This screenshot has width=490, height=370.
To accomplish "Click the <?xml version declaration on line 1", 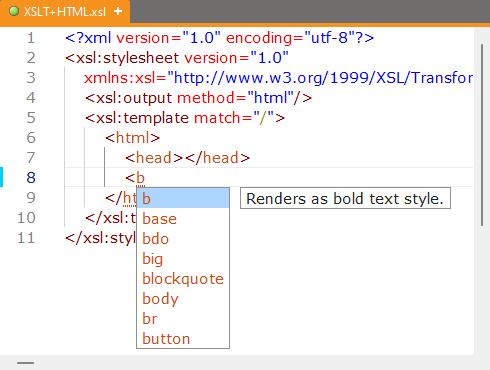I will click(x=220, y=38).
